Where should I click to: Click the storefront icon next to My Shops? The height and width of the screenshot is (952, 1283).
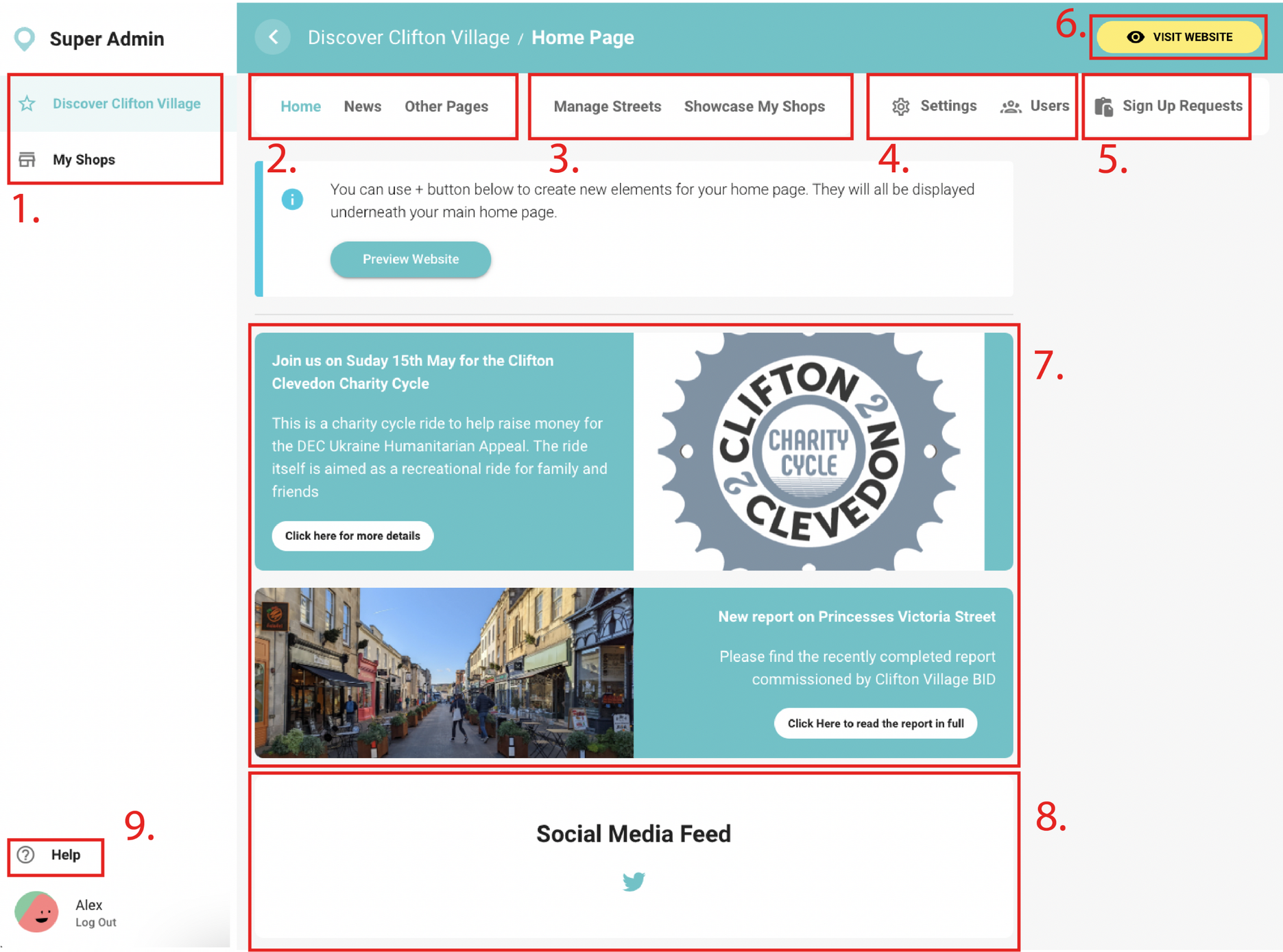[x=27, y=160]
